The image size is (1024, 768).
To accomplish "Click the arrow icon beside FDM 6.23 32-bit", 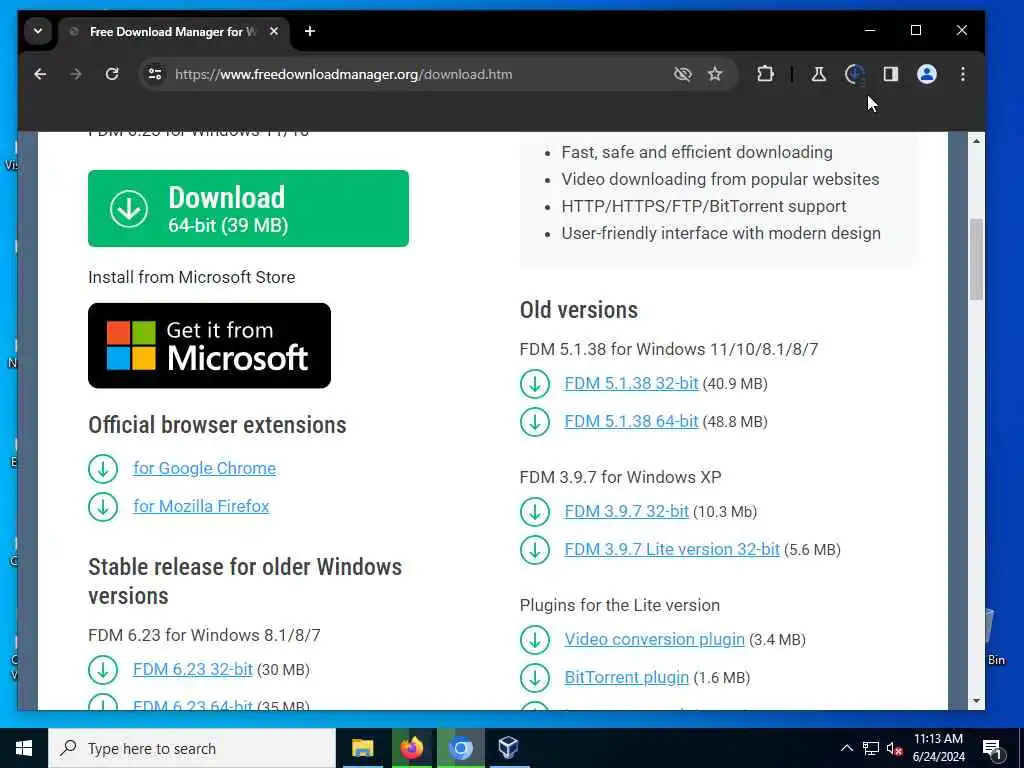I will (103, 669).
